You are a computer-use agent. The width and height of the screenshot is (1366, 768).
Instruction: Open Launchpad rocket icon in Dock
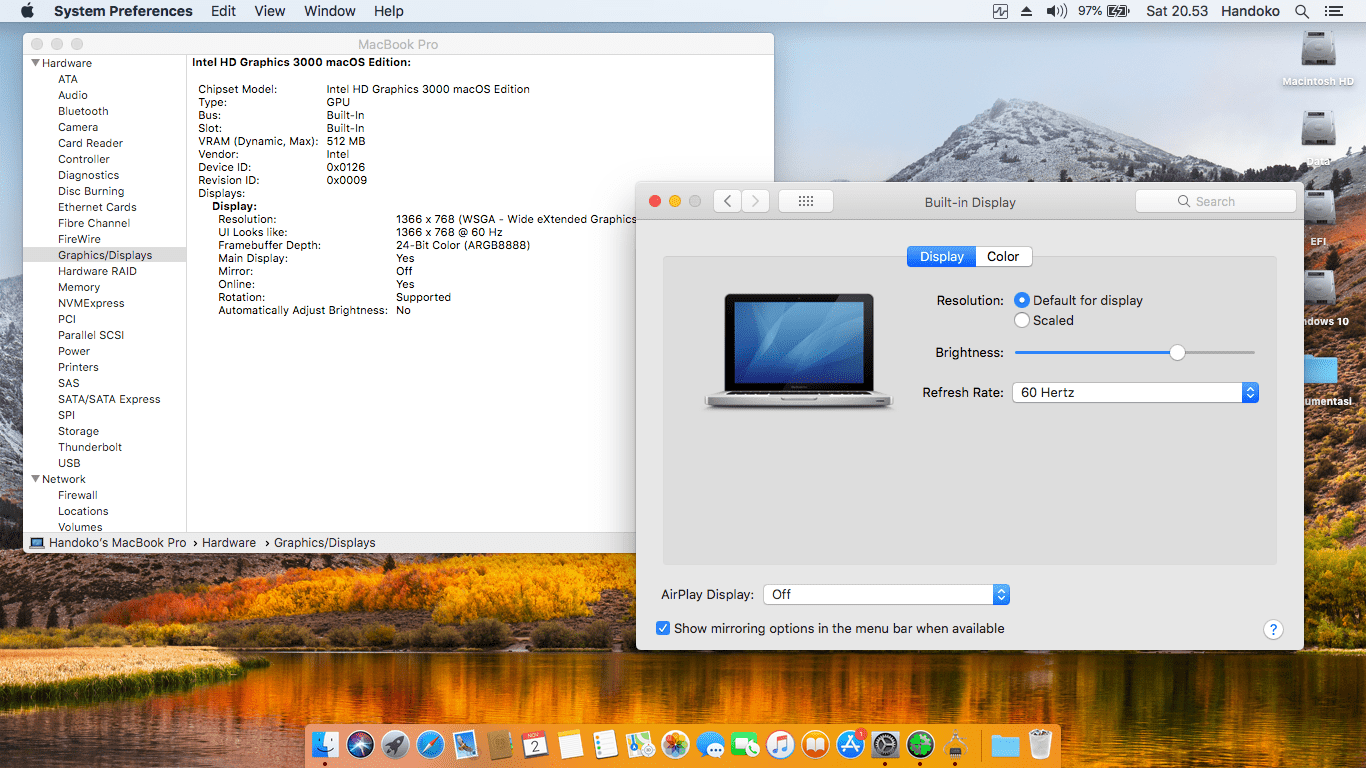(396, 744)
